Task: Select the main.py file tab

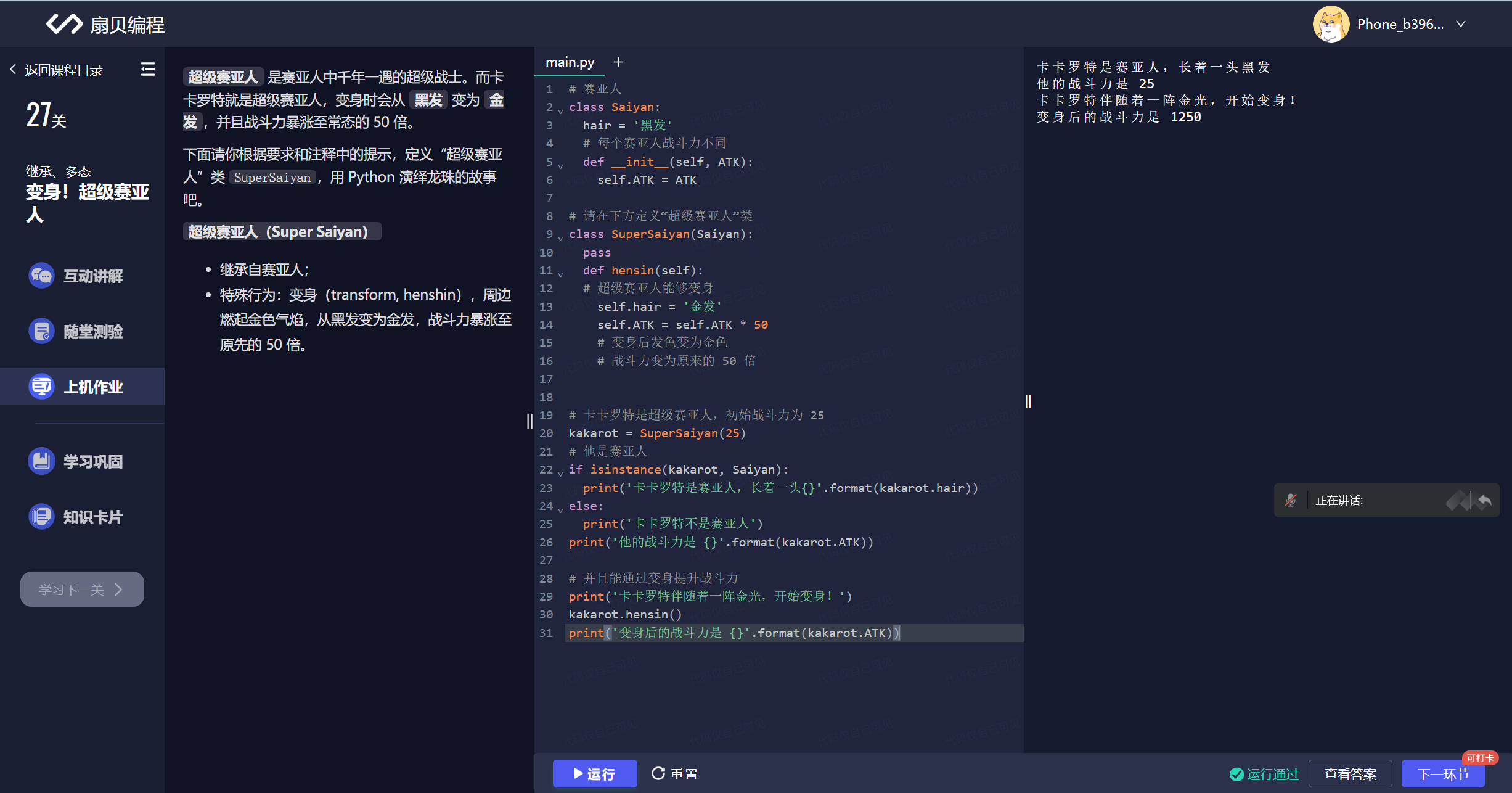Action: pos(570,62)
